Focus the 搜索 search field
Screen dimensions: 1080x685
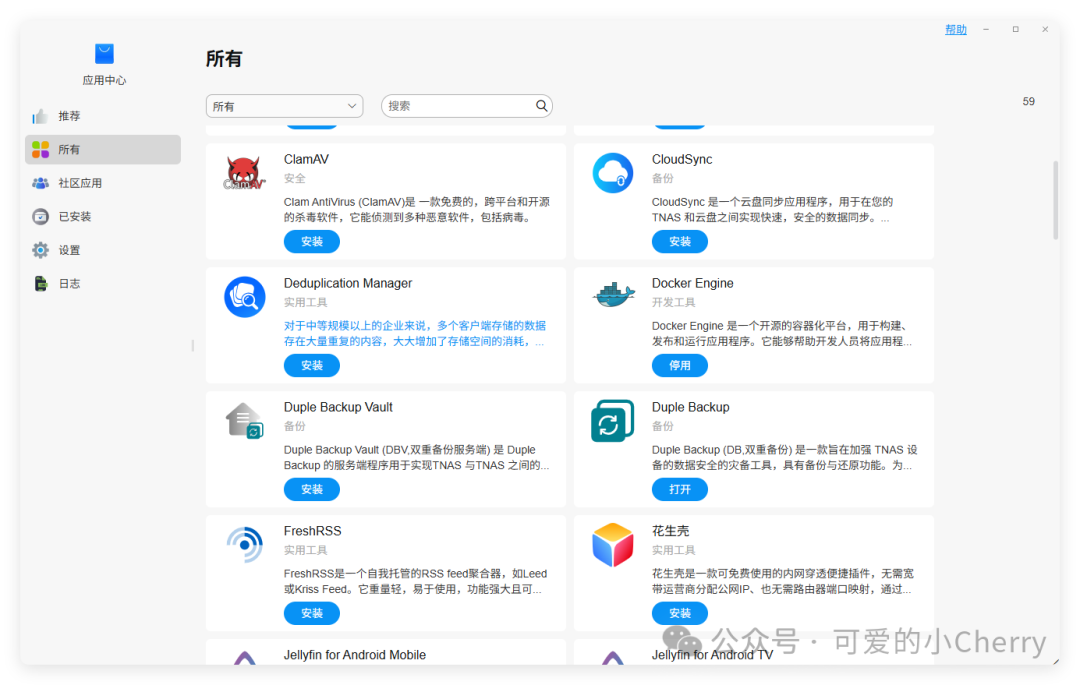[466, 106]
